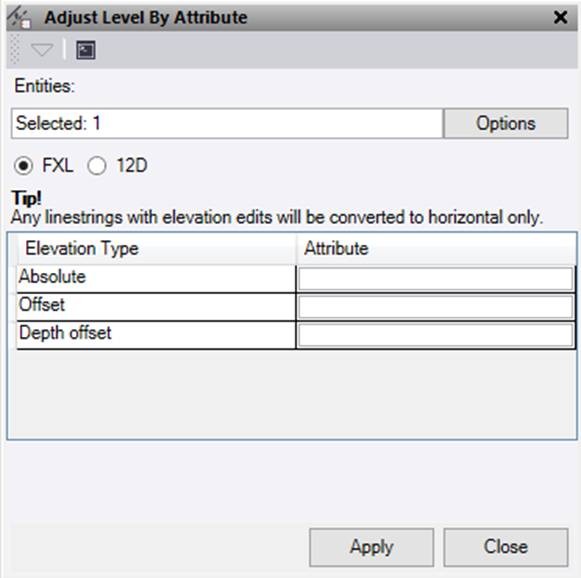Select the Absolute elevation type row
Viewport: 581px width, 578px height.
point(156,279)
